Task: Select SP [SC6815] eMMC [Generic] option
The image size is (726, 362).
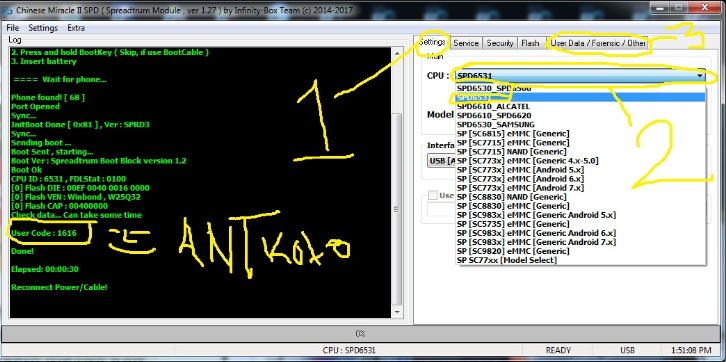Action: [581, 134]
